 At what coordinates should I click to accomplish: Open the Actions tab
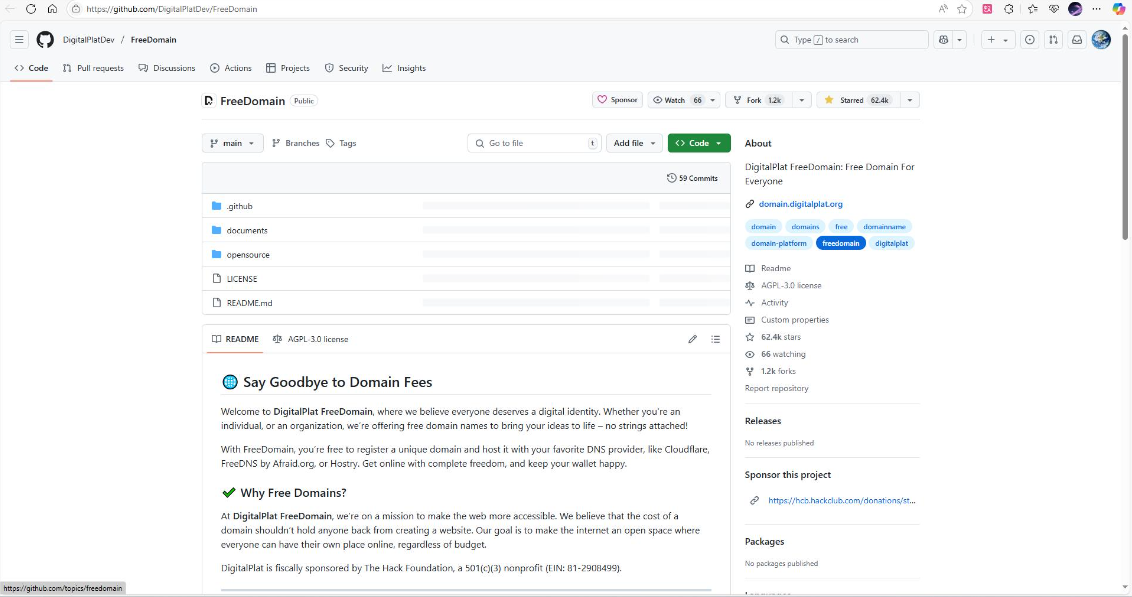230,68
